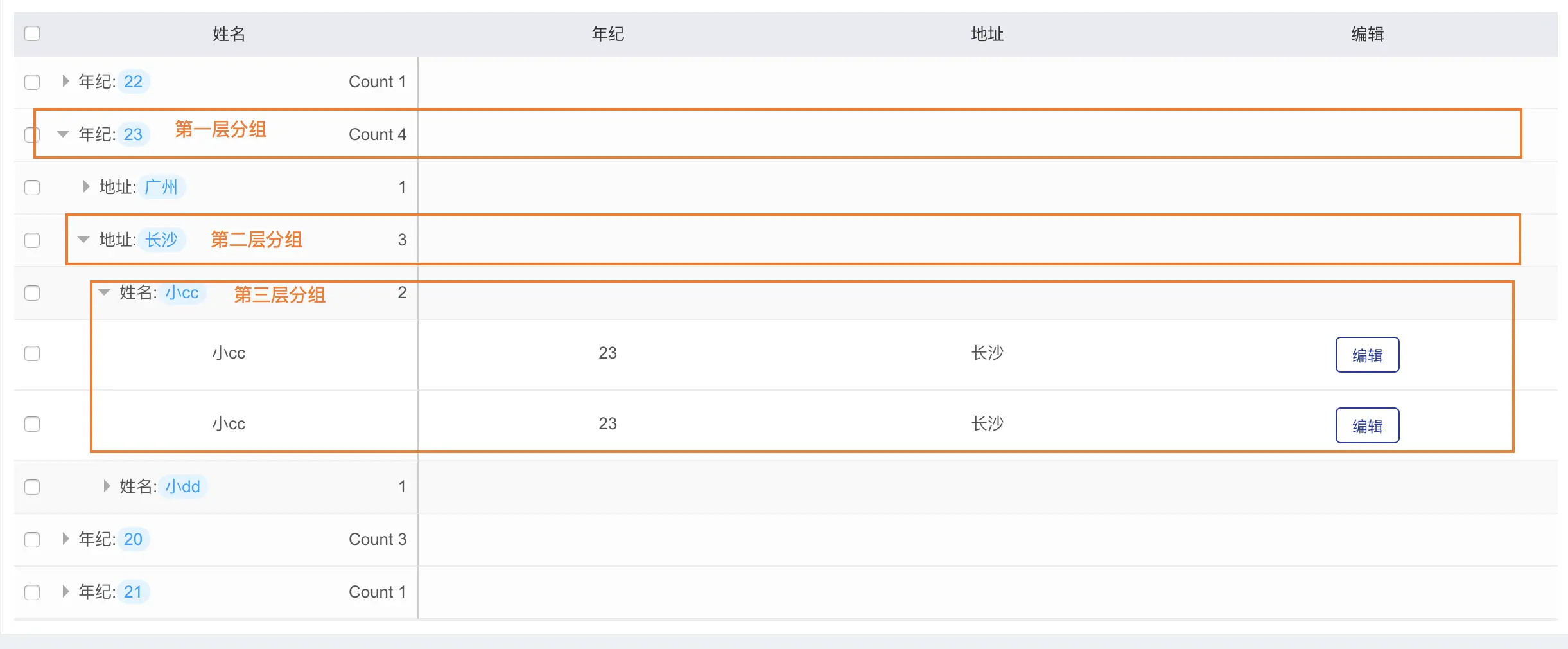Viewport: 1568px width, 649px height.
Task: Expand the 地址: 广州 subgroup
Action: pyautogui.click(x=85, y=187)
